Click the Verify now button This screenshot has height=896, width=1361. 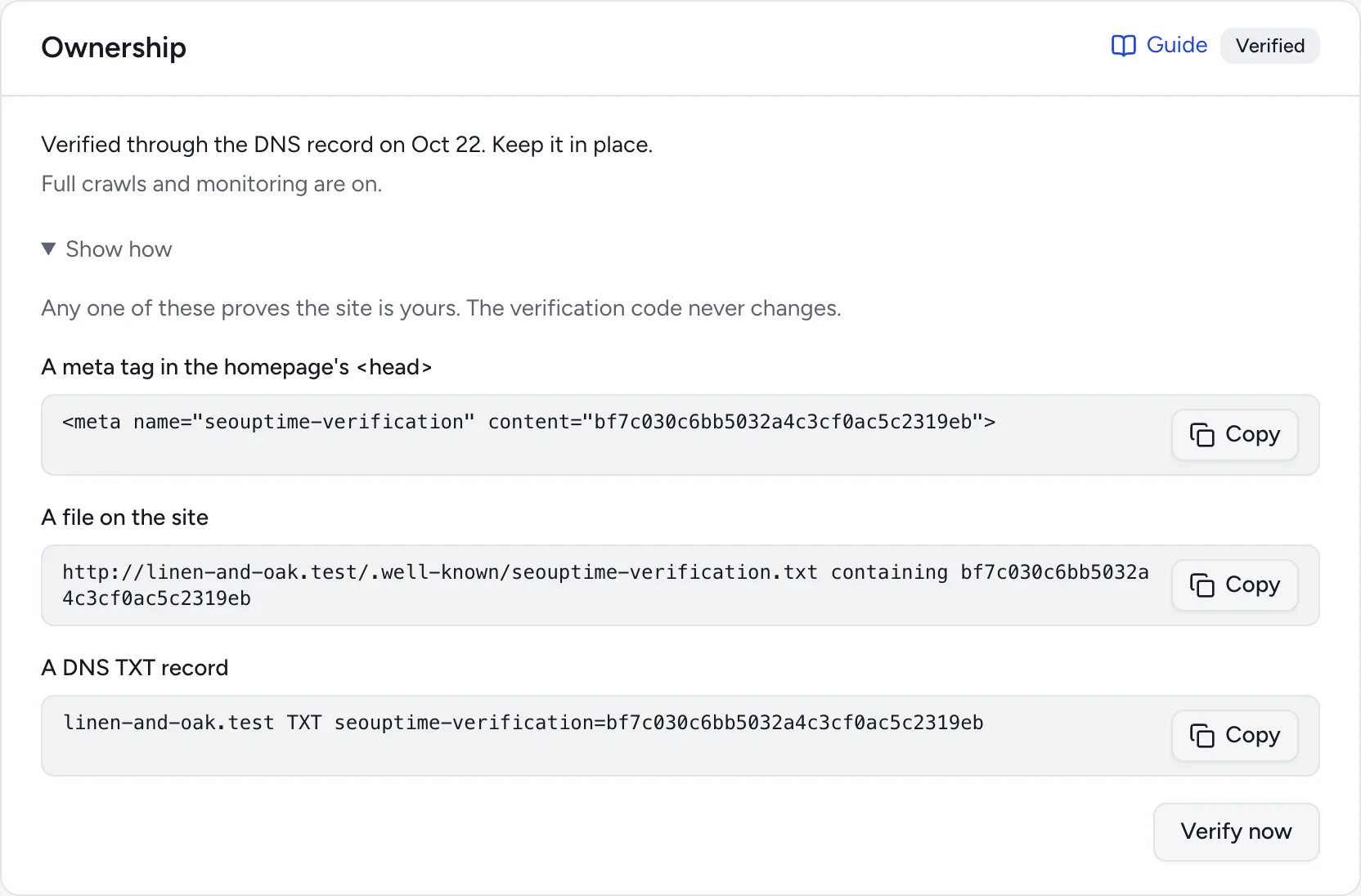click(1236, 831)
